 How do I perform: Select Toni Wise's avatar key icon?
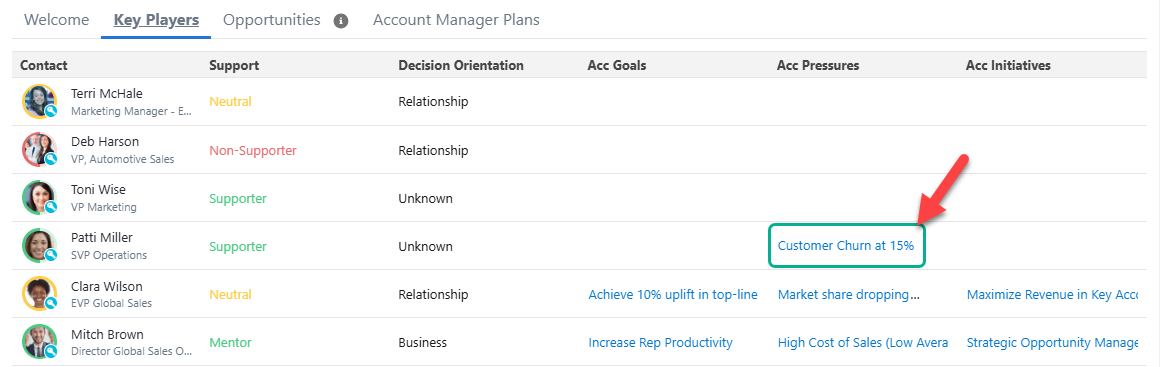click(x=51, y=208)
